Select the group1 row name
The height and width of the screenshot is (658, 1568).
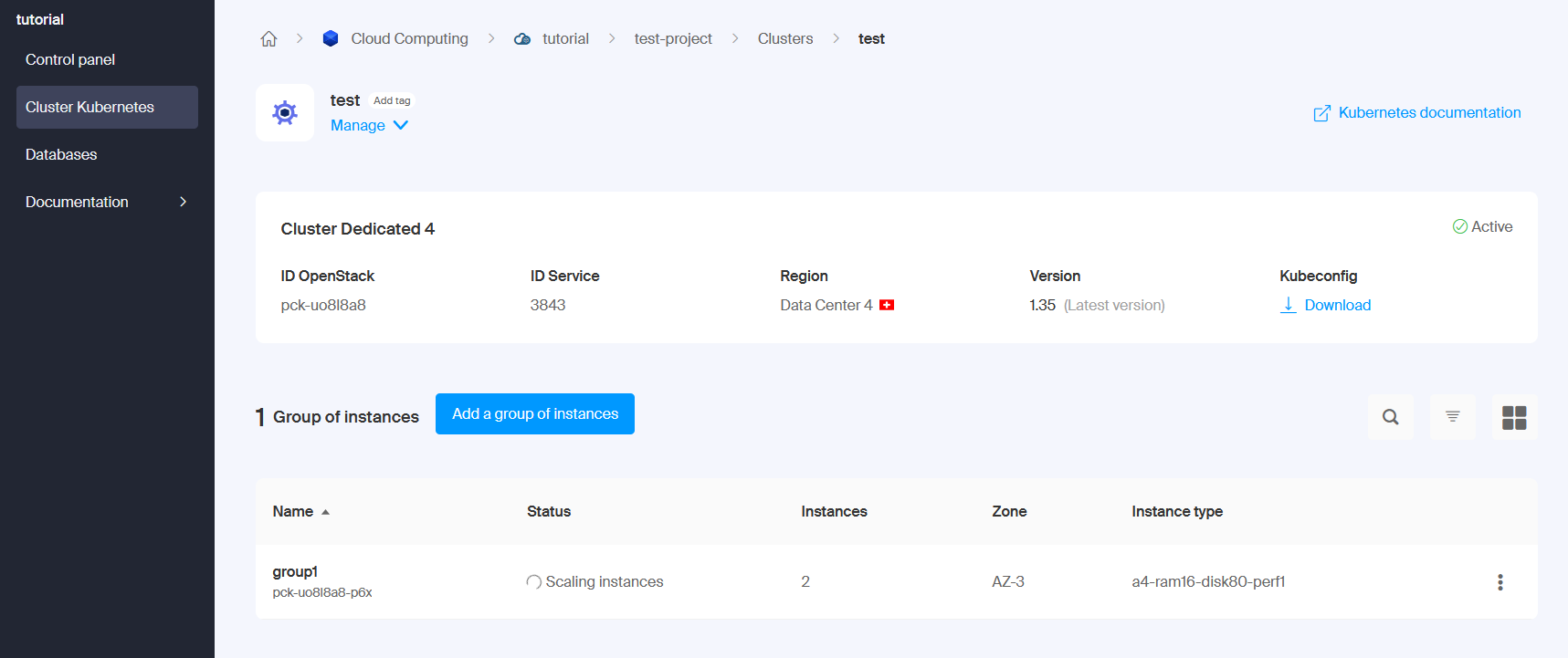point(295,571)
